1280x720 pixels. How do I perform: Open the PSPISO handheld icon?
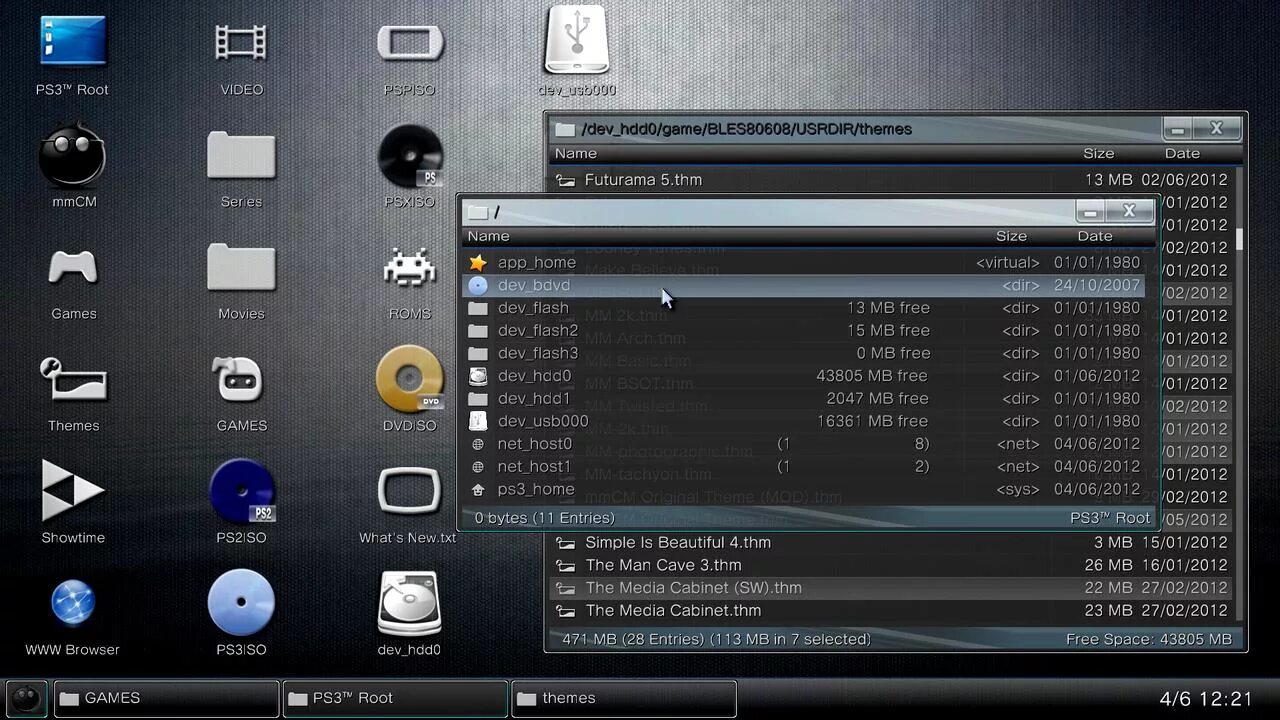[409, 42]
